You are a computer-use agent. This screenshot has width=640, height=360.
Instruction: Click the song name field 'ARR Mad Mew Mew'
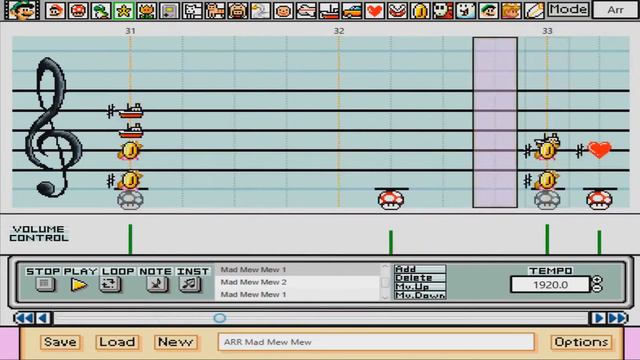coord(376,342)
